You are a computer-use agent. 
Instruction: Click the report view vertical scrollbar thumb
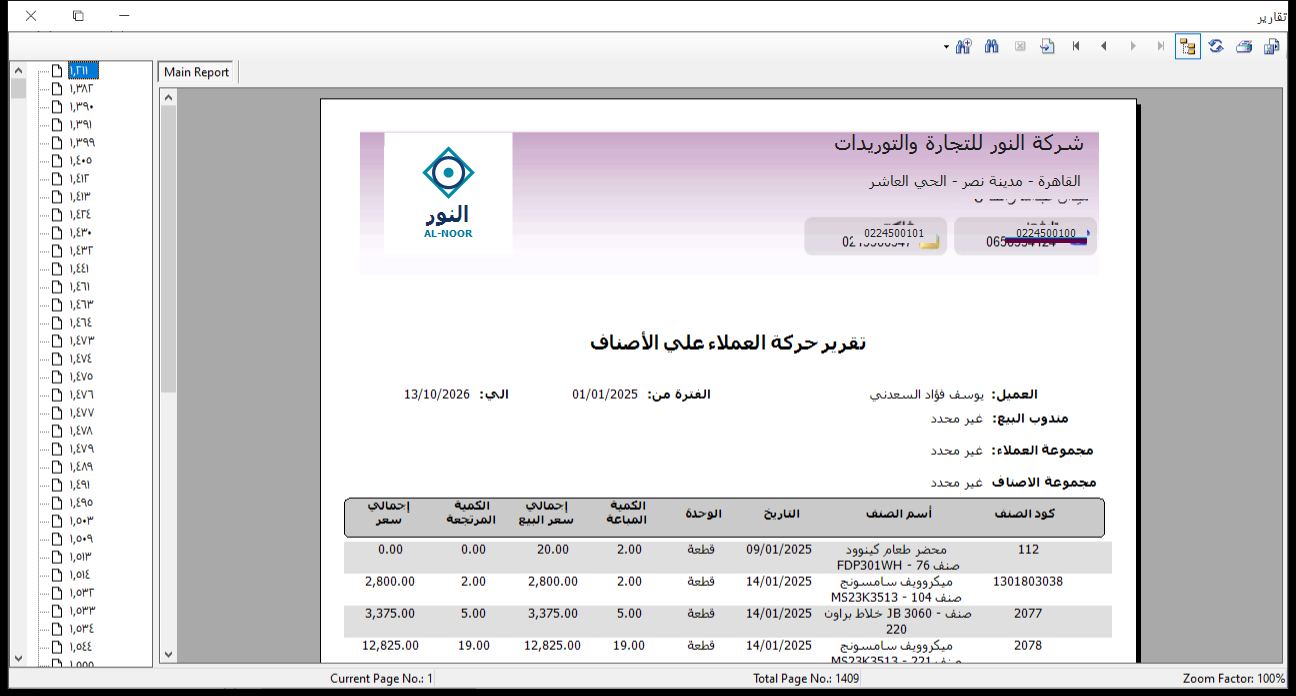[168, 247]
